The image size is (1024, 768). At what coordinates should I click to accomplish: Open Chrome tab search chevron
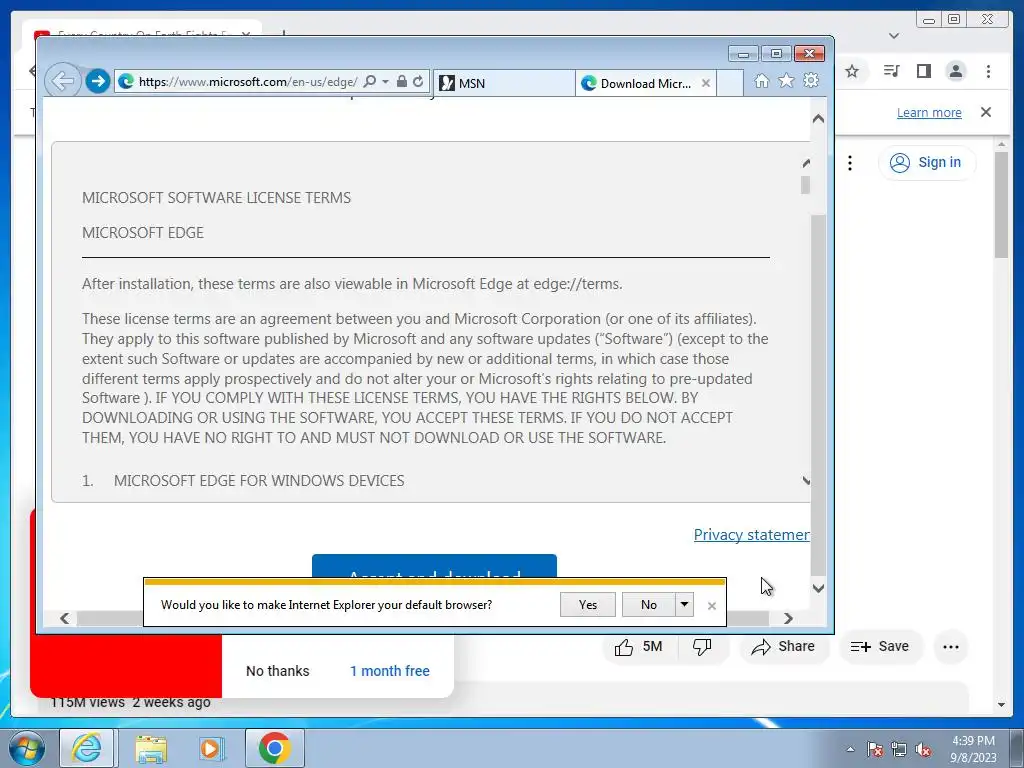[894, 36]
